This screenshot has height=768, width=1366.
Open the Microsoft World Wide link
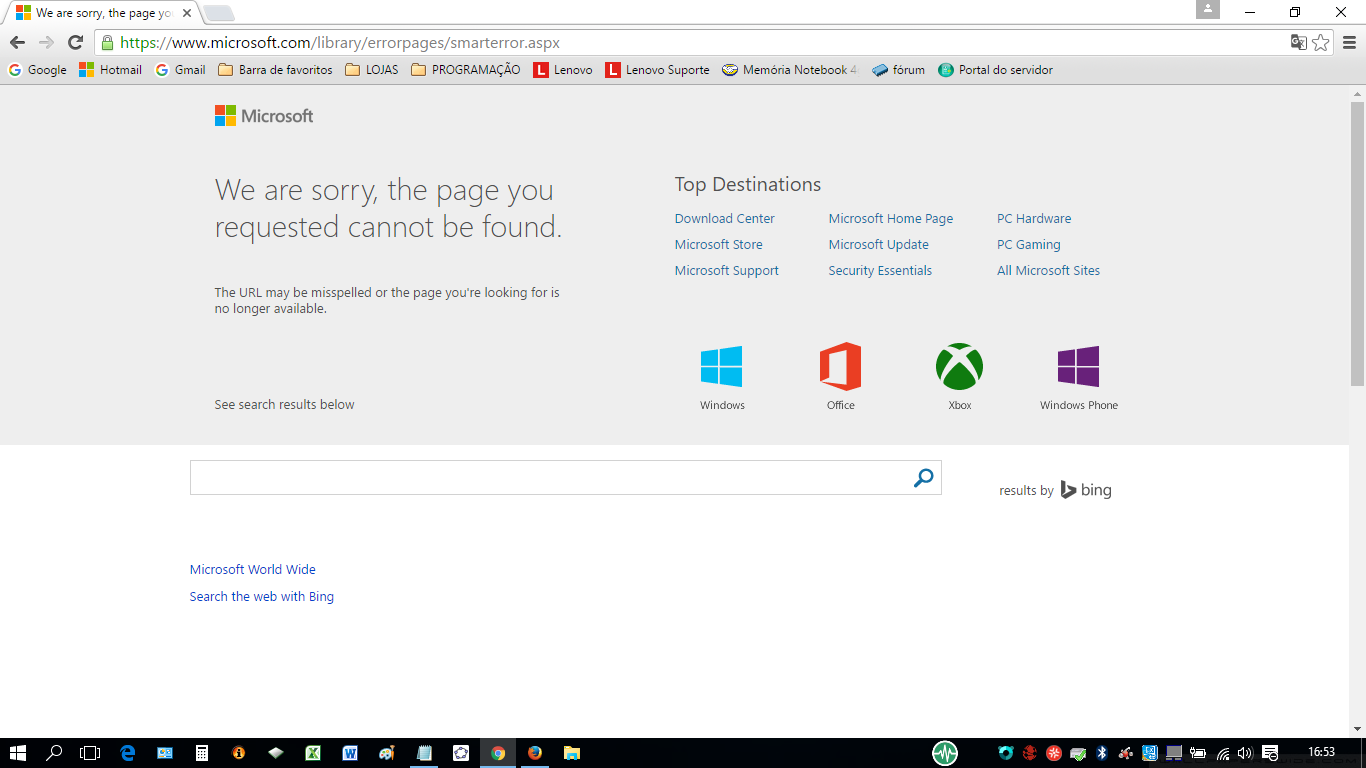coord(253,569)
